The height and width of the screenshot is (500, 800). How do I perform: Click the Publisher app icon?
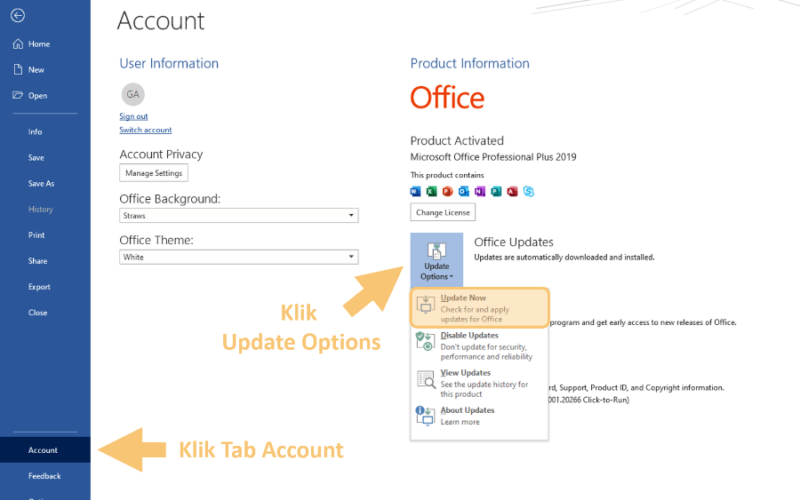coord(496,191)
